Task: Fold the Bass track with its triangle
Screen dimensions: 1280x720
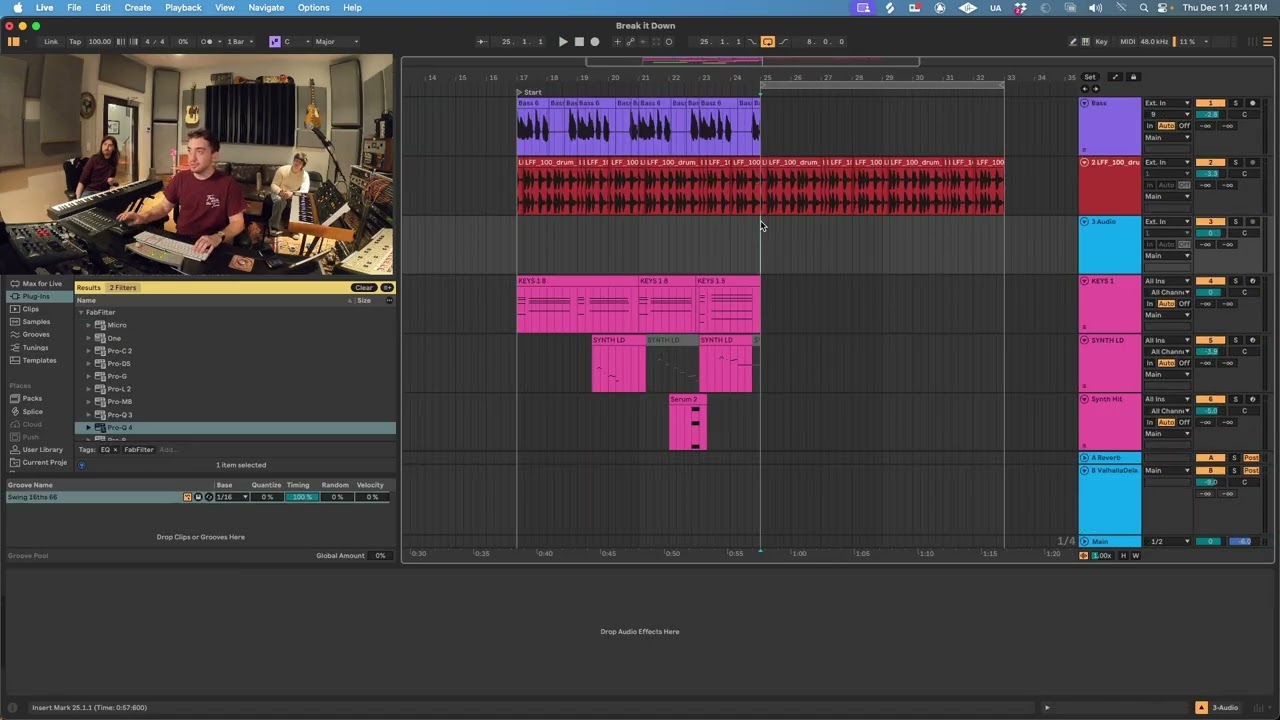Action: click(x=1085, y=103)
